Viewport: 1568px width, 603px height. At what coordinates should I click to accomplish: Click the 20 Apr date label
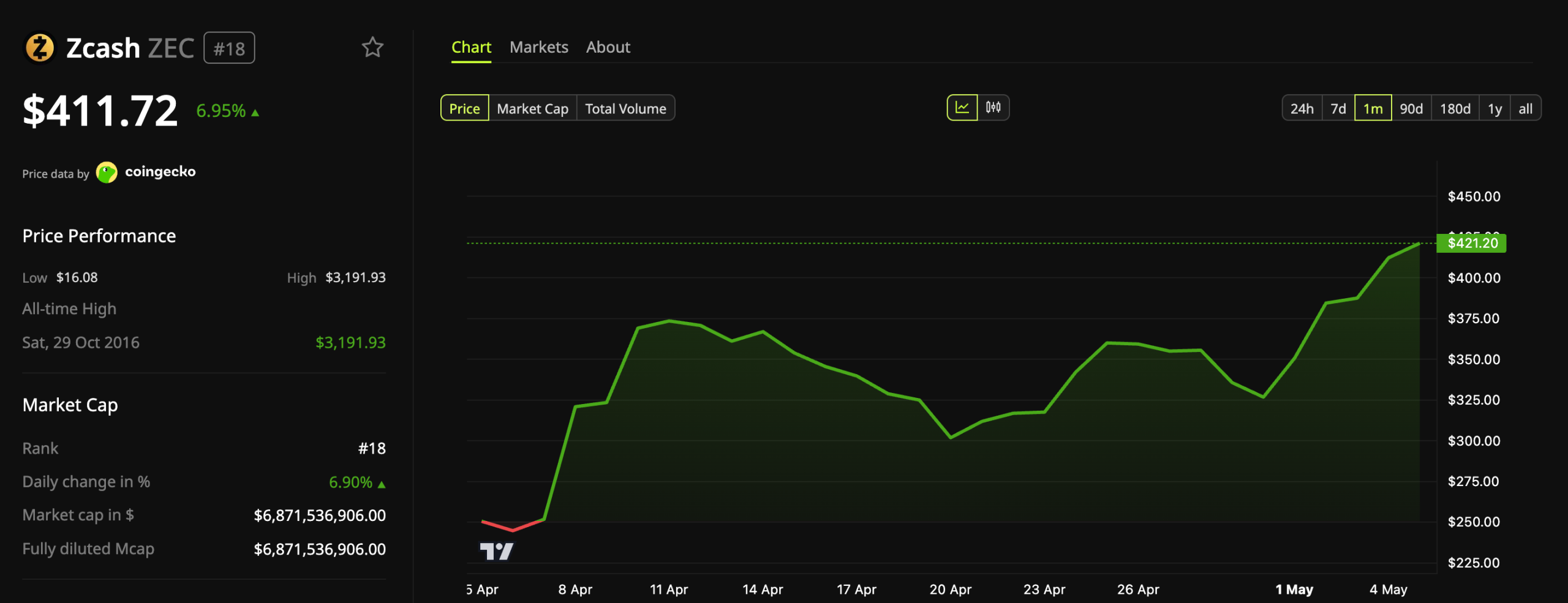pos(950,590)
